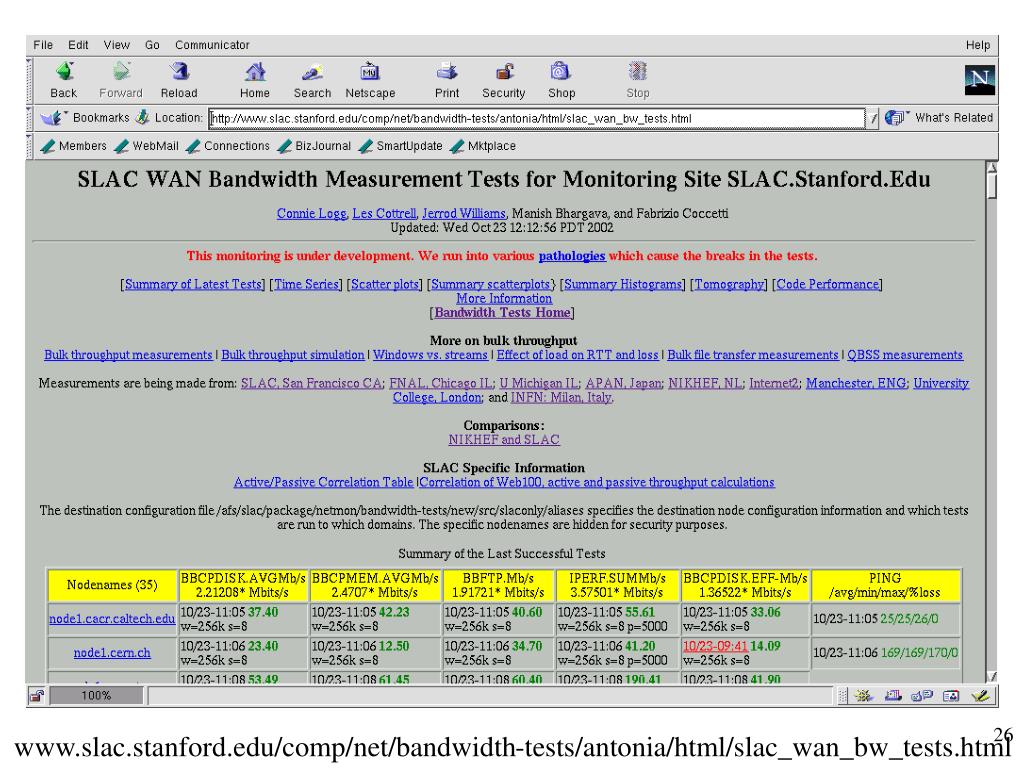1024x768 pixels.
Task: Click the red 10/23-09:41 timestamp link
Action: coord(714,647)
